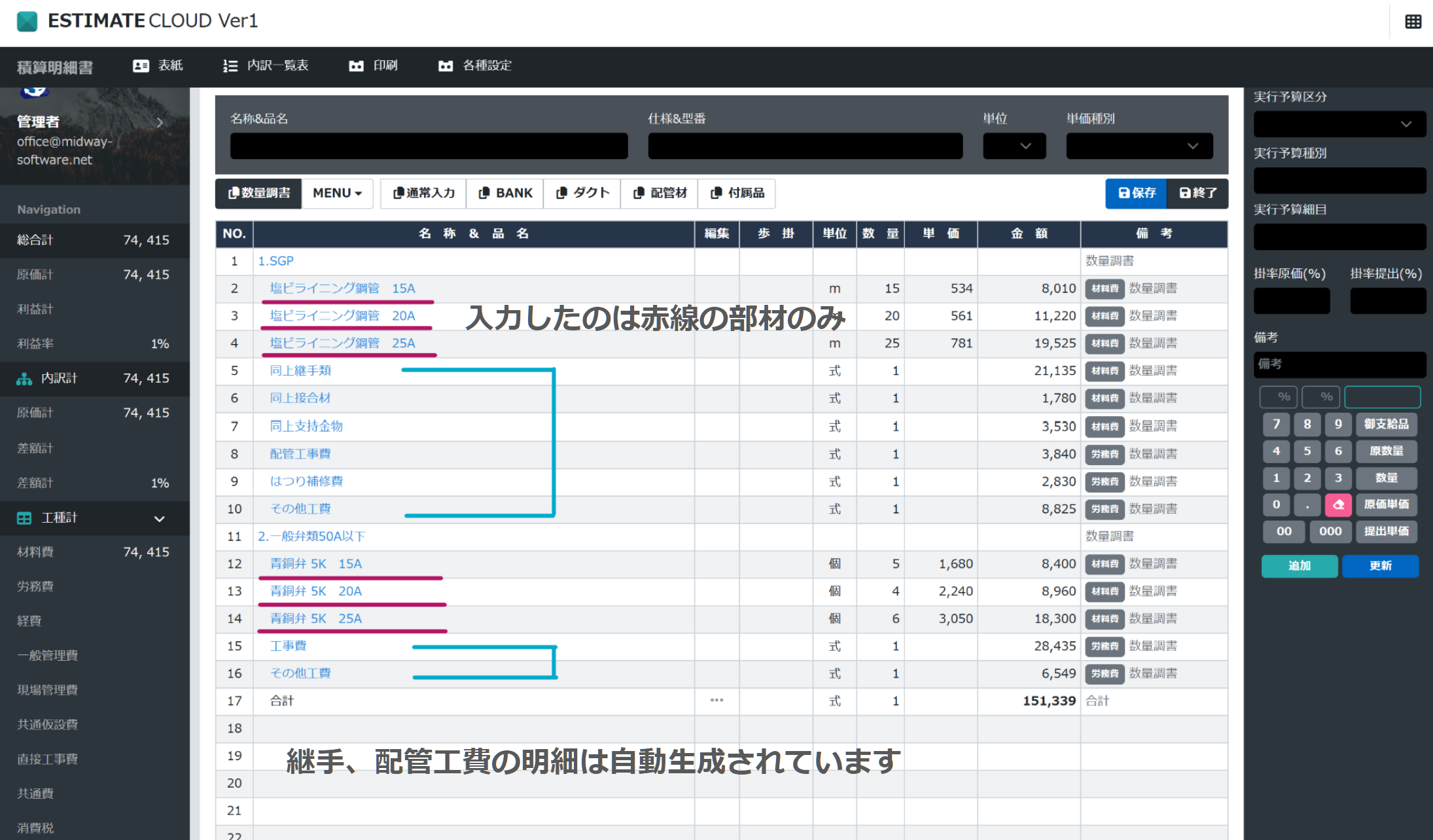Viewport: 1433px width, 840px height.
Task: Open the BANK tool panel
Action: (x=504, y=192)
